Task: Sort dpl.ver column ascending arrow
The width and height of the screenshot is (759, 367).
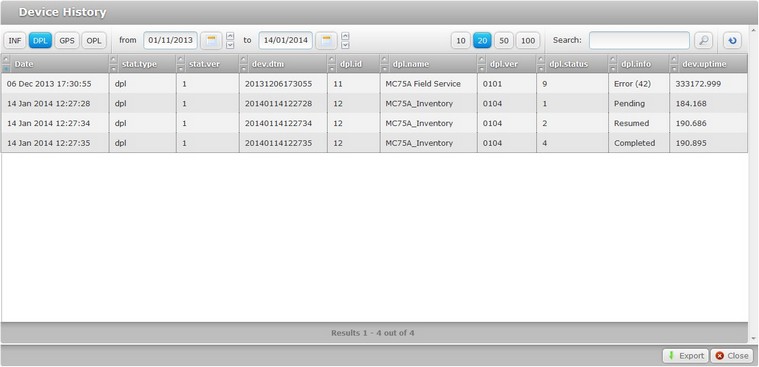Action: [482, 60]
